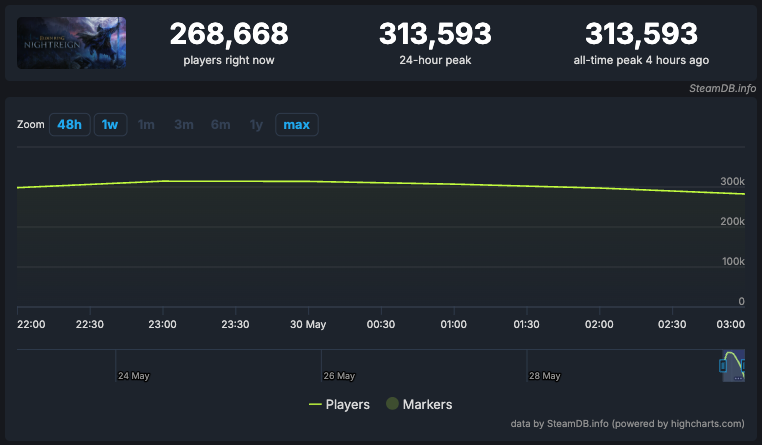762x445 pixels.
Task: Select the disabled 6m zoom option
Action: [x=220, y=125]
